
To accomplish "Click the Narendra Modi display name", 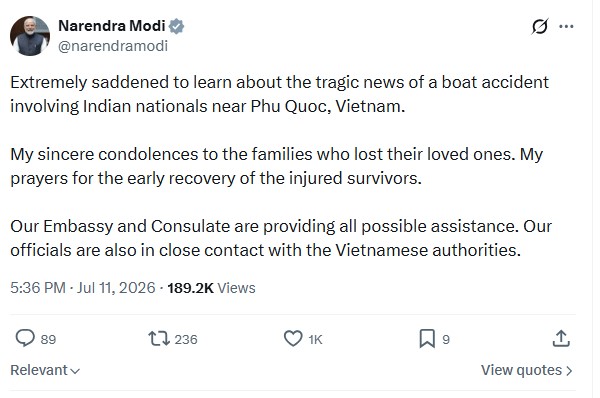I will tap(112, 26).
